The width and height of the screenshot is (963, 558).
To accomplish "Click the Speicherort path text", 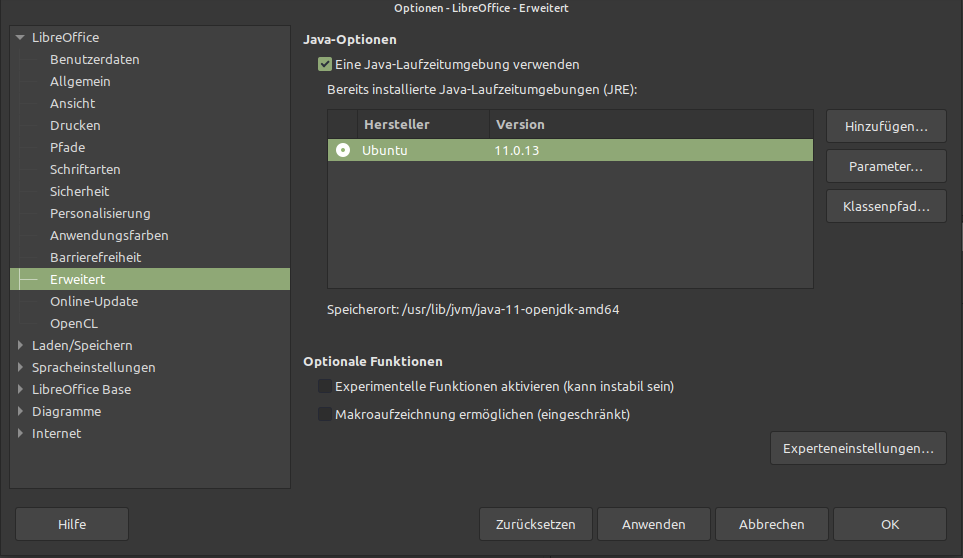I will coord(473,309).
